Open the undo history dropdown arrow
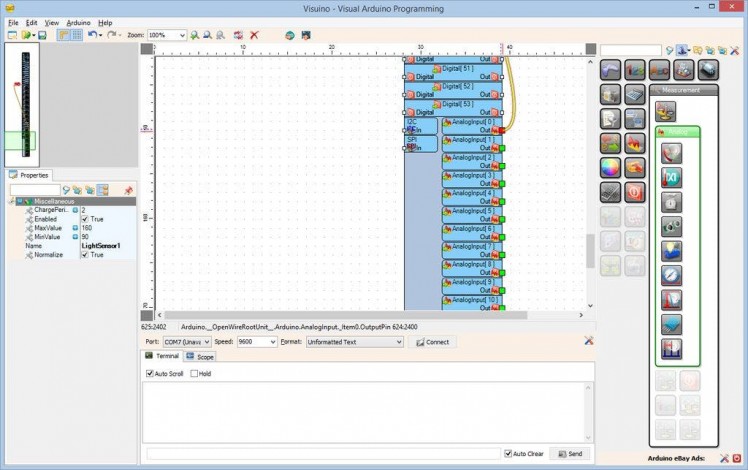The height and width of the screenshot is (470, 748). point(100,35)
